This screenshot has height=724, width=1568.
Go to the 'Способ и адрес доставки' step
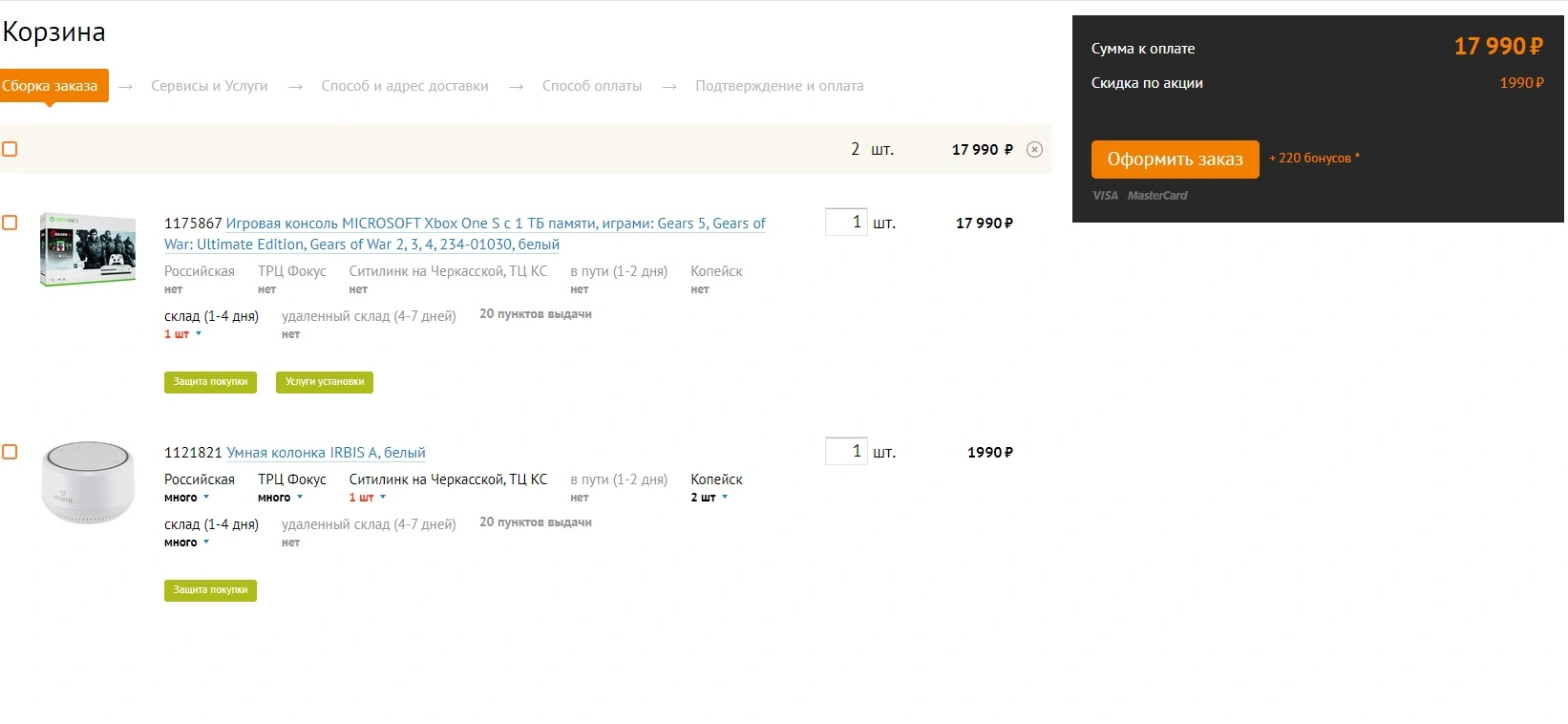click(x=405, y=86)
